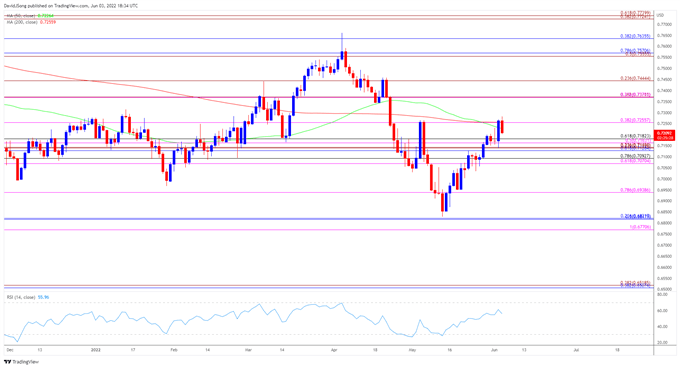
Task: Click the RSI (14, close) indicator label
Action: pyautogui.click(x=21, y=297)
